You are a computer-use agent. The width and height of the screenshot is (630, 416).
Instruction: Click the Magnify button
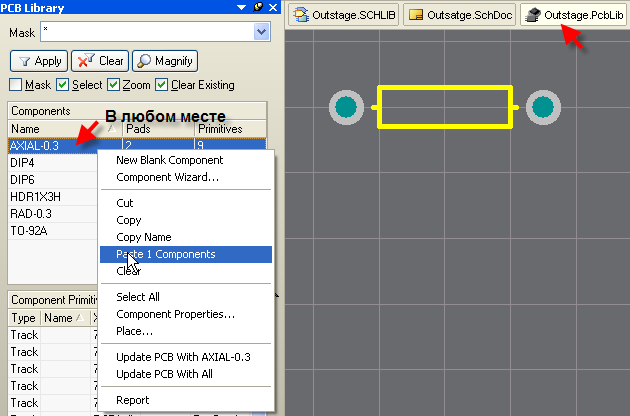(x=164, y=61)
